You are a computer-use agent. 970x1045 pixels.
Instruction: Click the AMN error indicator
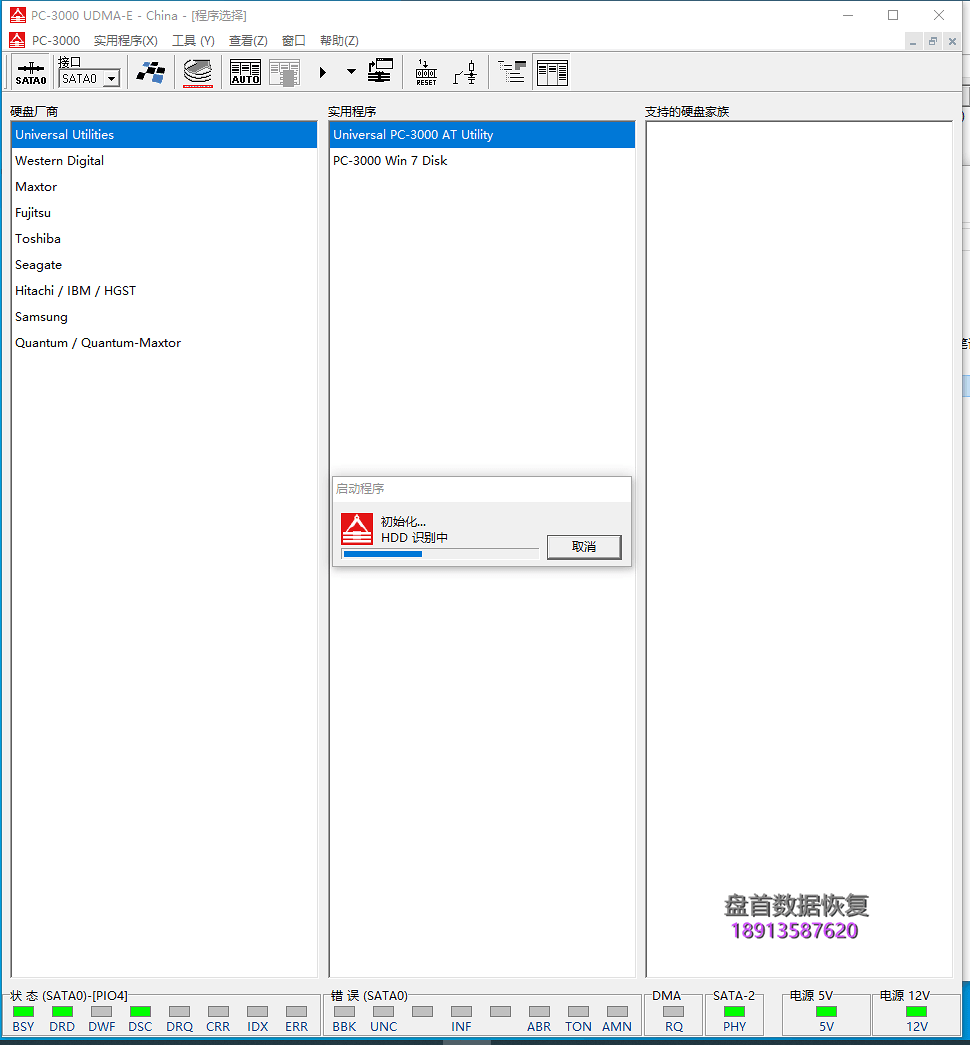pos(617,1012)
